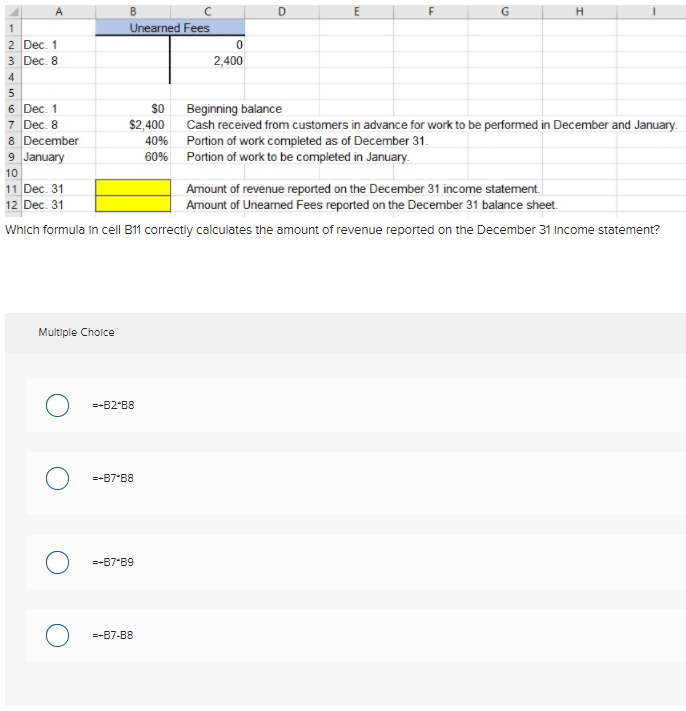Select column H header

579,11
